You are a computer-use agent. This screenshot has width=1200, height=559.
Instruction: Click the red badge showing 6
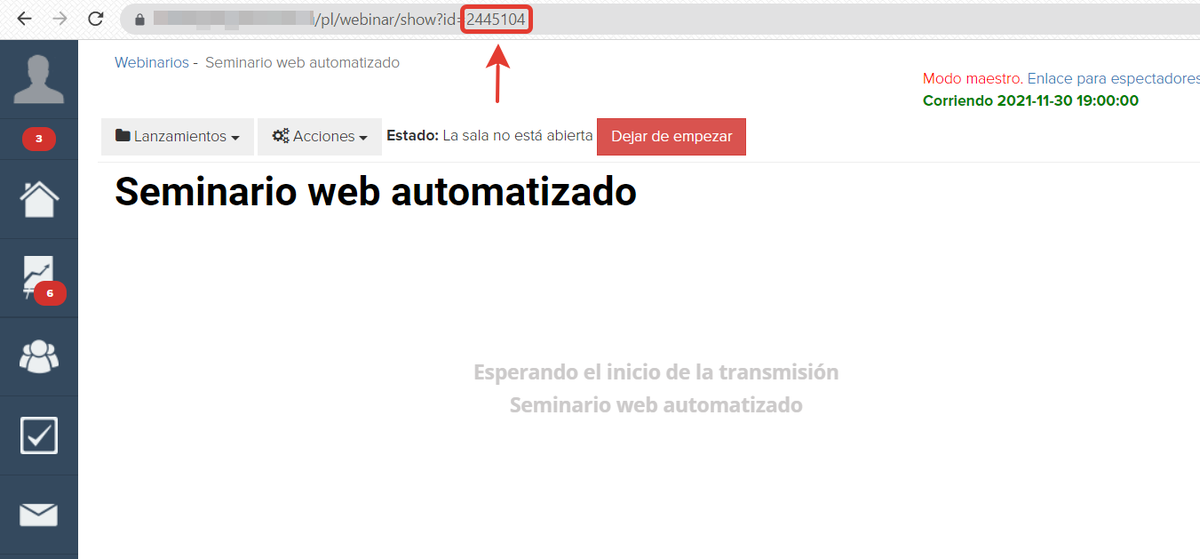tap(50, 293)
